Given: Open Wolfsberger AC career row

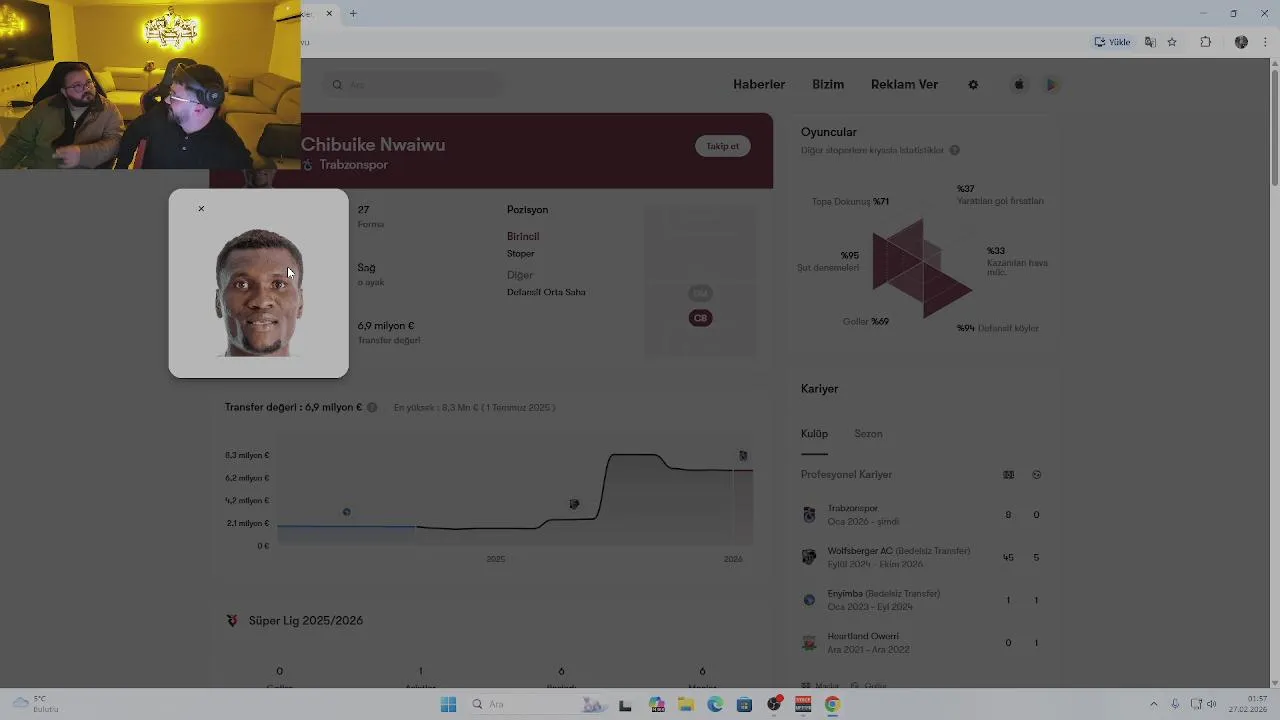Looking at the screenshot, I should point(924,557).
